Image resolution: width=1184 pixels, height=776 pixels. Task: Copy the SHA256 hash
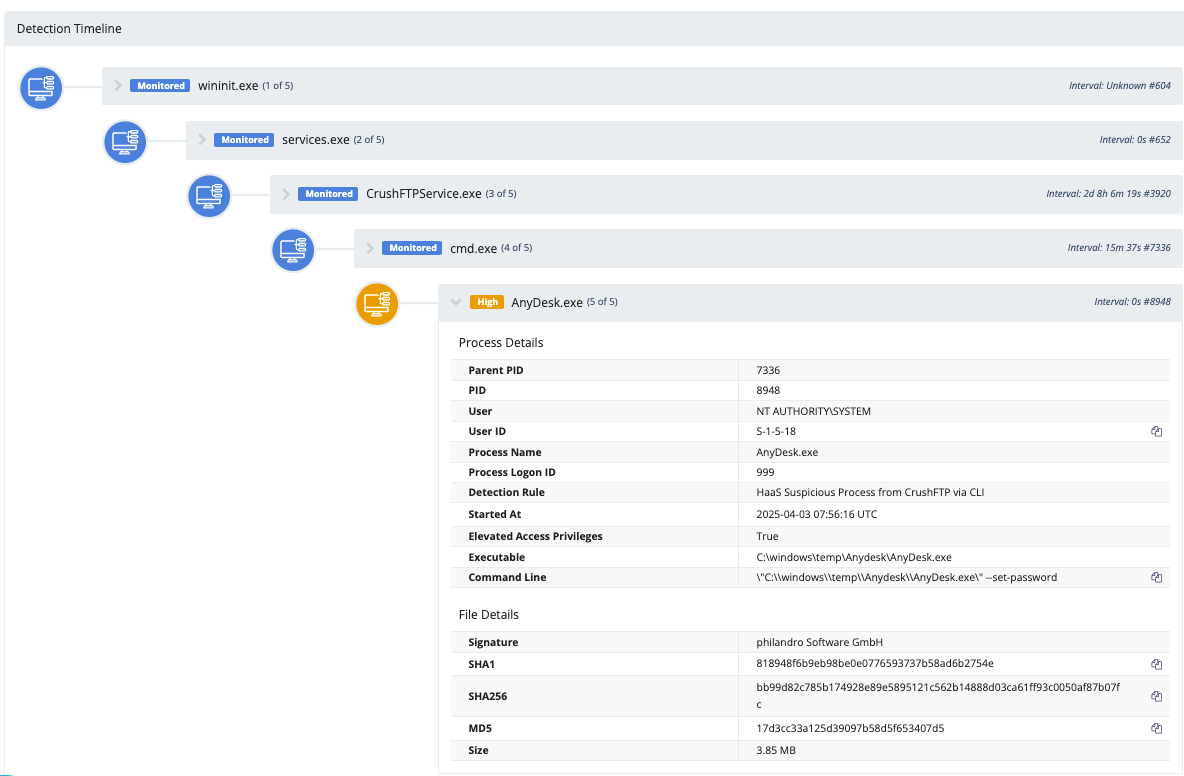[1156, 696]
